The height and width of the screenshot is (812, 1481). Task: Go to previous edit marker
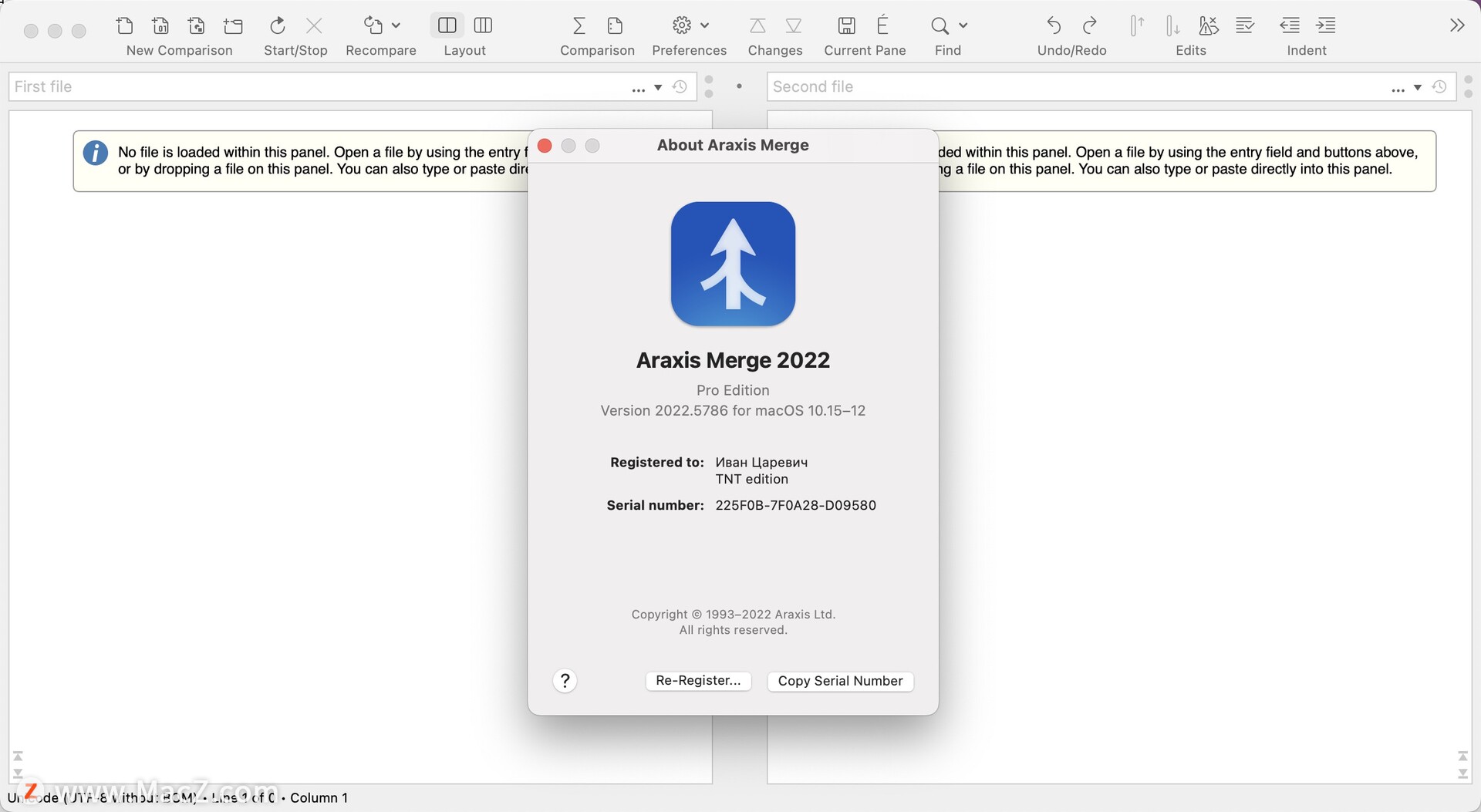pos(1137,25)
